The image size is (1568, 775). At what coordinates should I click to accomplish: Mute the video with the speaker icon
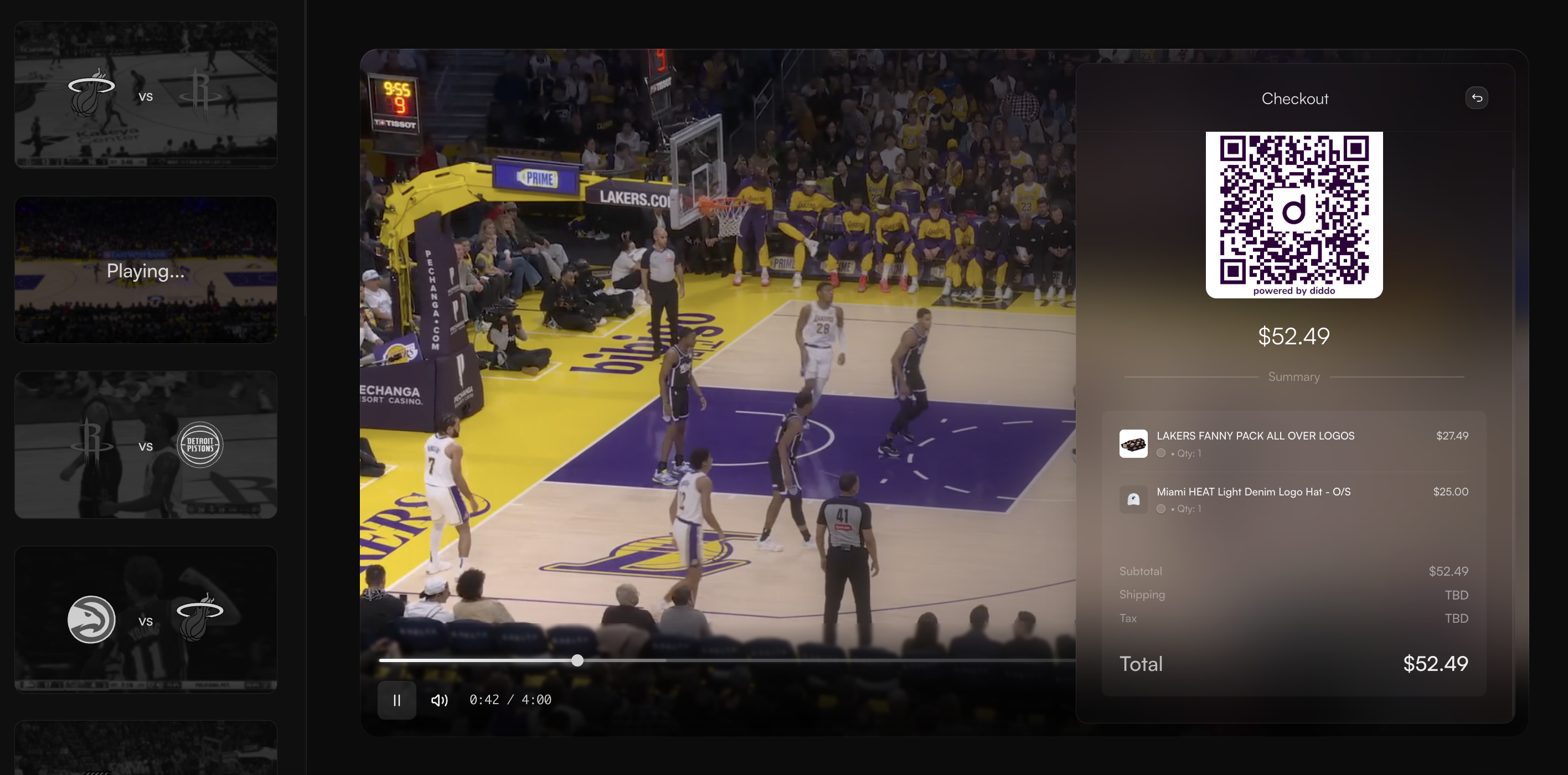439,700
